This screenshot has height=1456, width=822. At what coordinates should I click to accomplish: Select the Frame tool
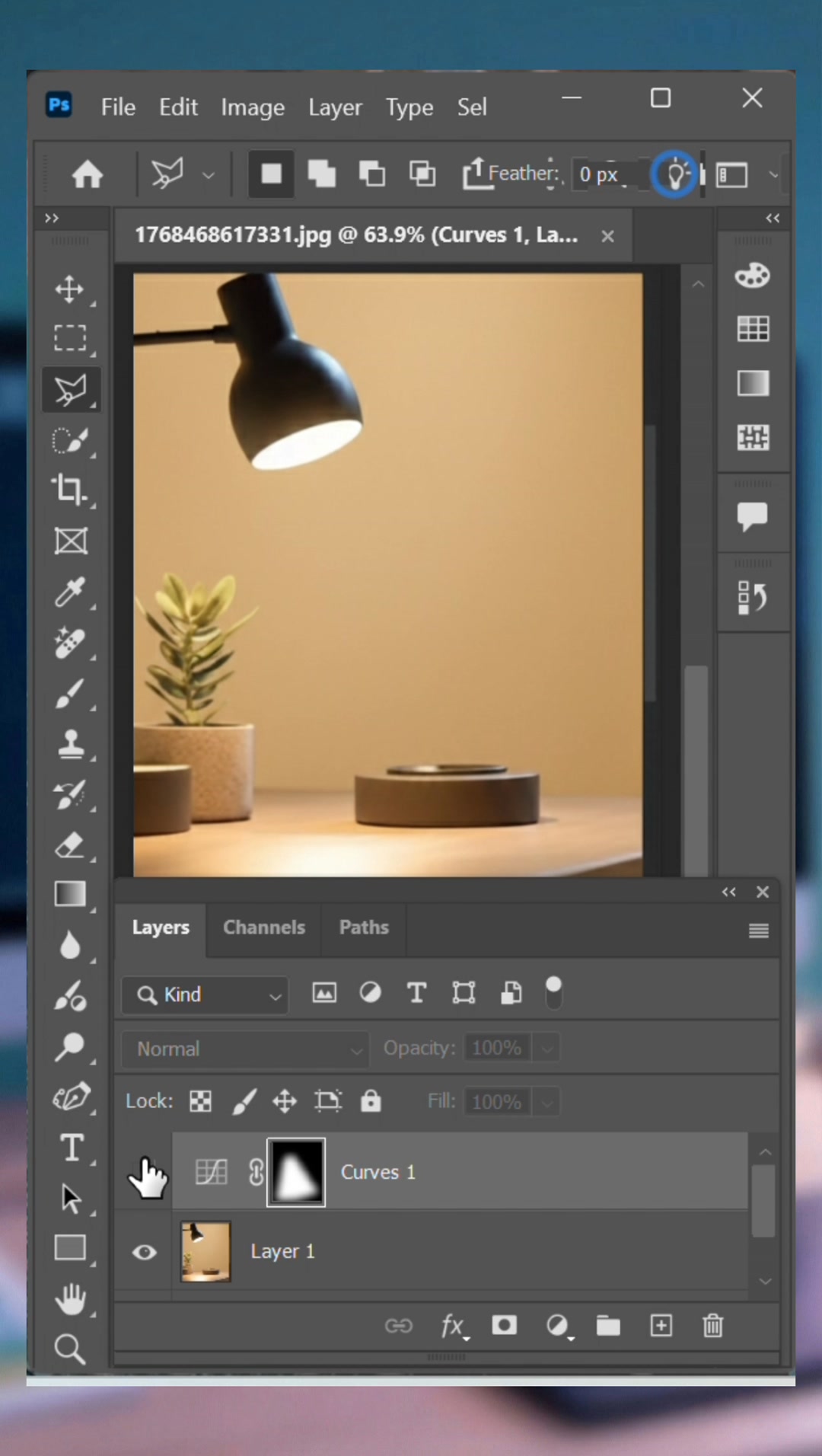[x=70, y=541]
